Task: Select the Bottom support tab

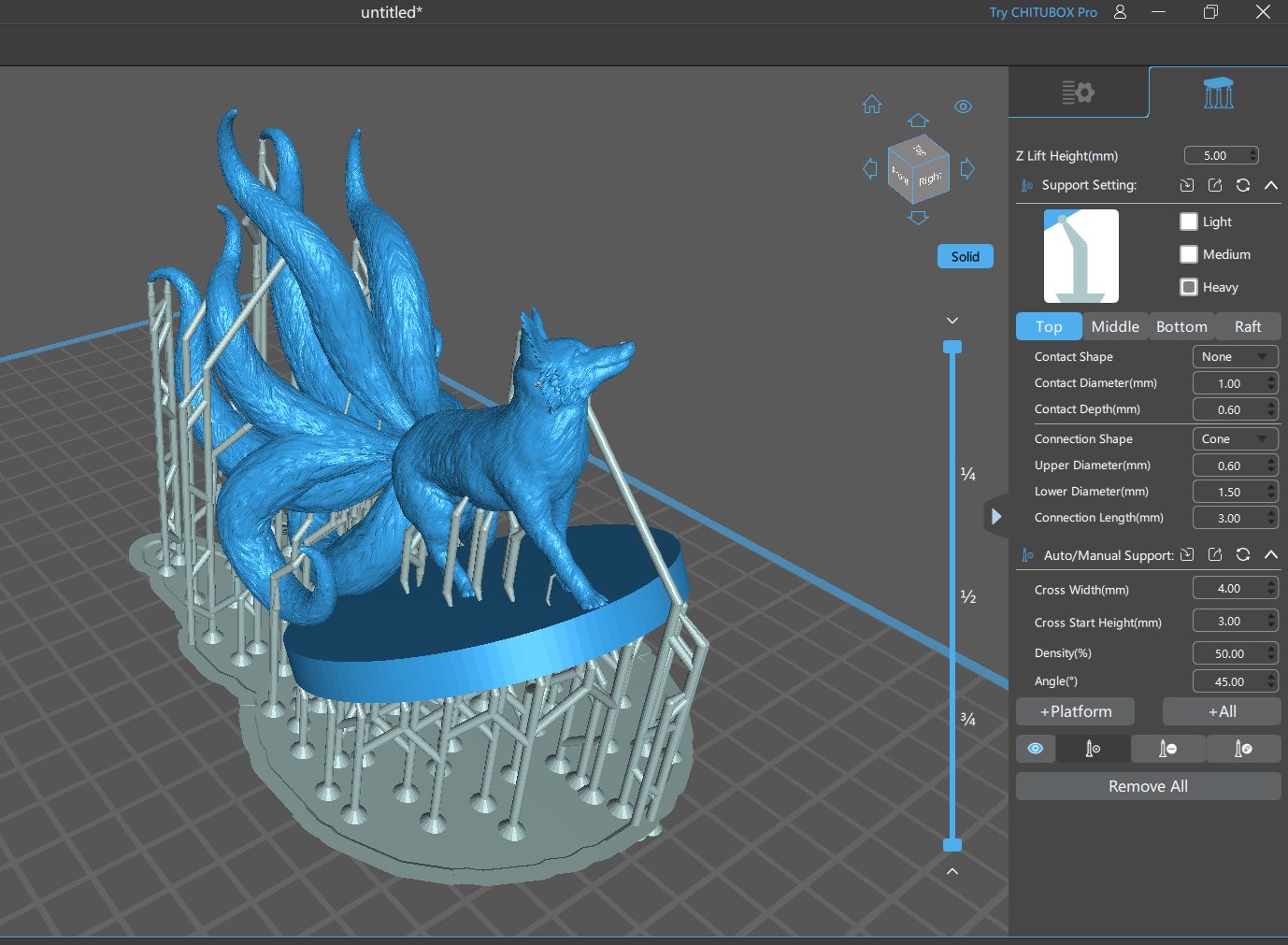Action: [1181, 326]
